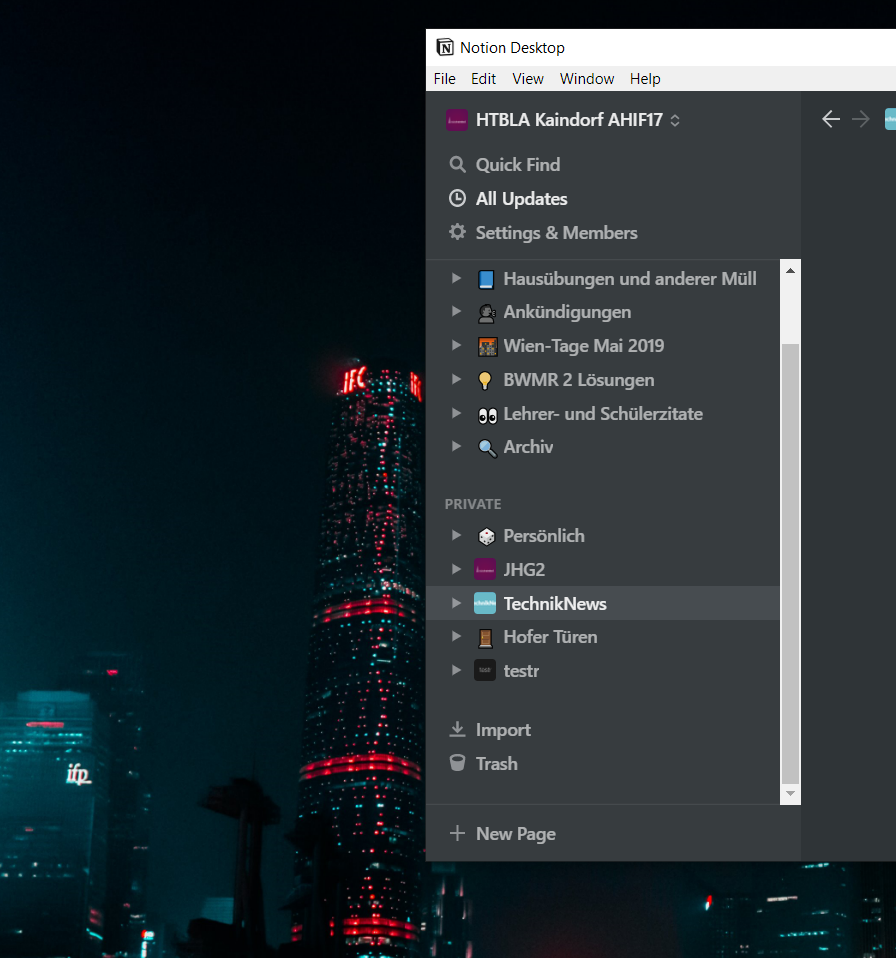Click the magnifying glass icon beside Archiv
This screenshot has height=958, width=896.
487,448
